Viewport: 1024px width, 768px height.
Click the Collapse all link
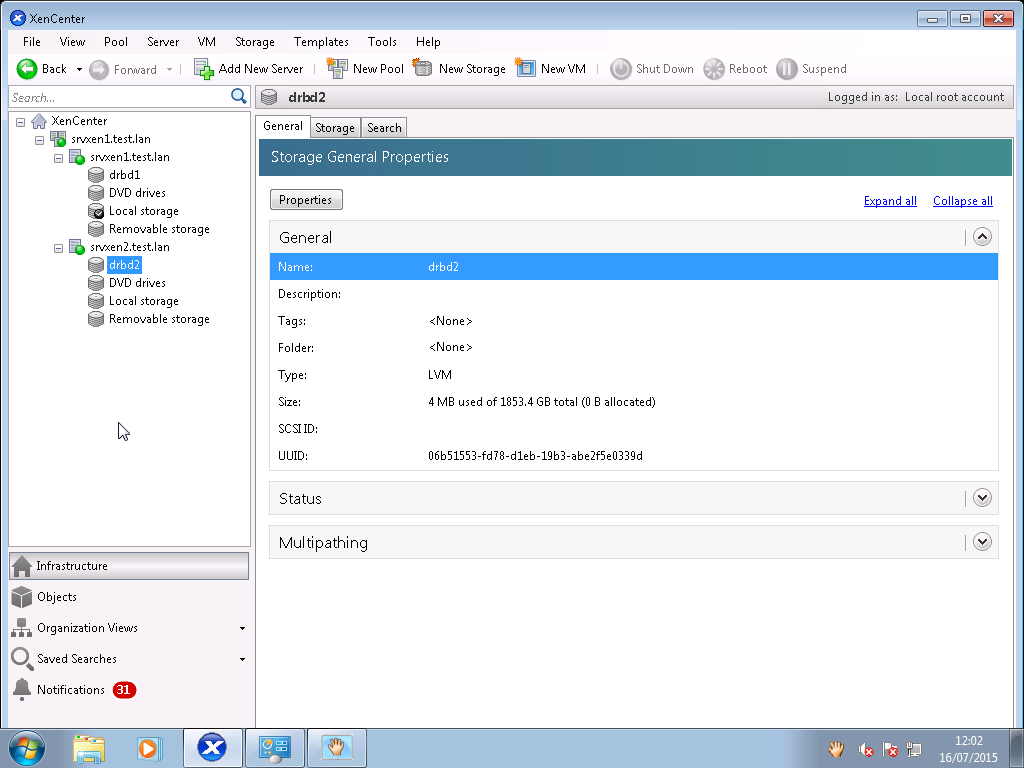click(963, 201)
